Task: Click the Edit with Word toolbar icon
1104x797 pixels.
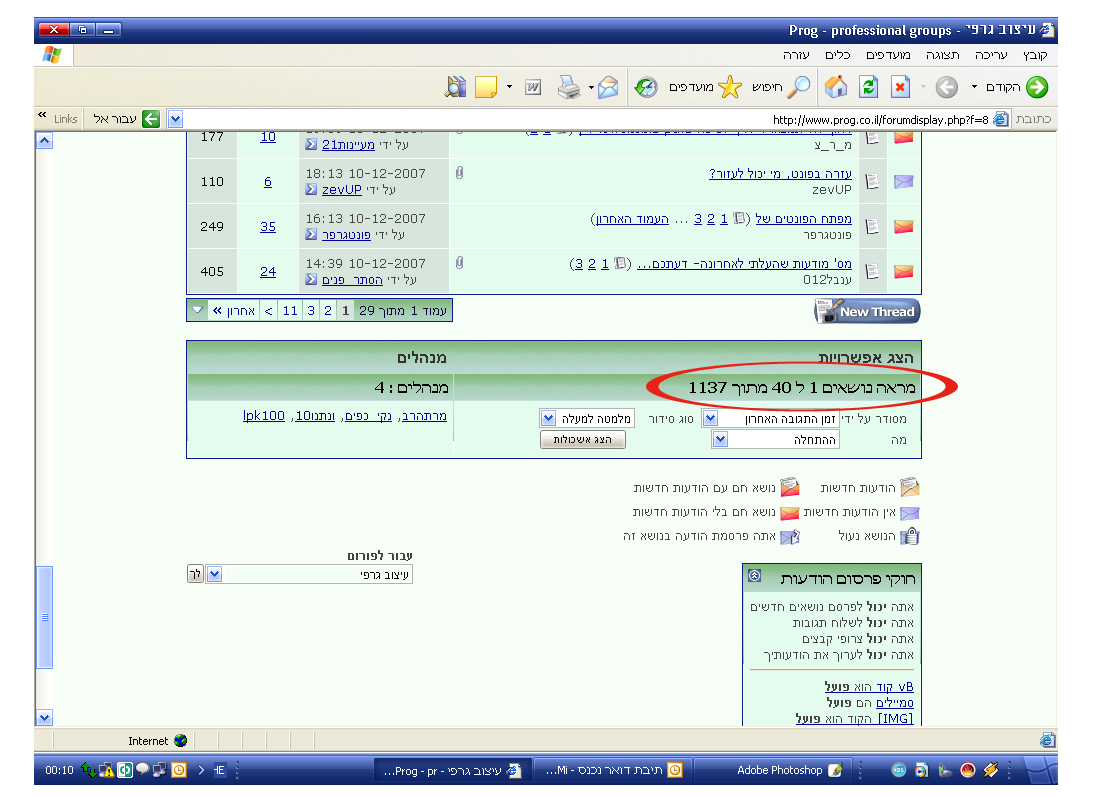Action: [533, 87]
